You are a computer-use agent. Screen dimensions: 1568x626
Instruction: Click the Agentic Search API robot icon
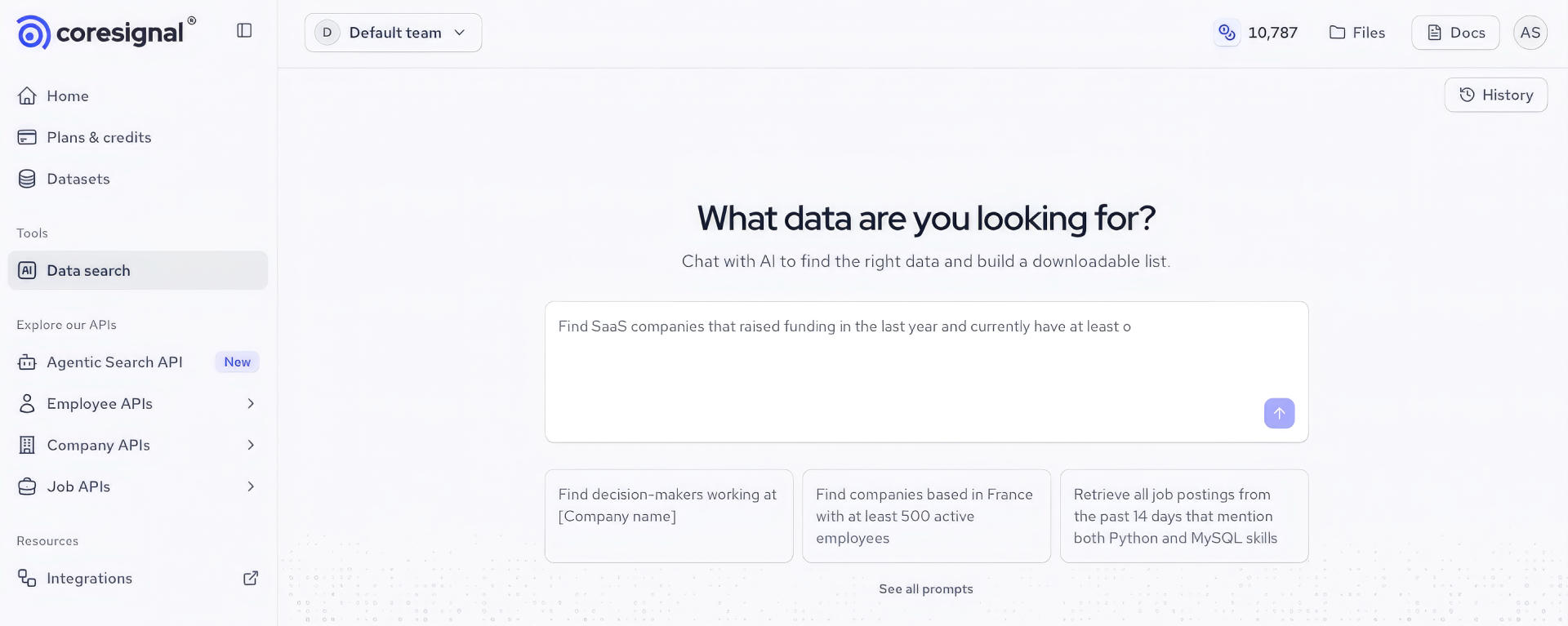coord(27,362)
